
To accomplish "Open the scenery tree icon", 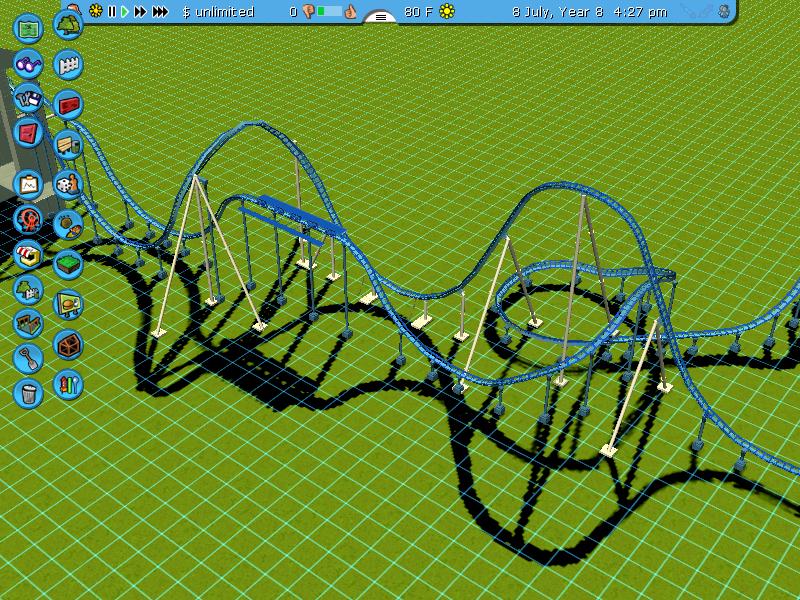I will [68, 24].
